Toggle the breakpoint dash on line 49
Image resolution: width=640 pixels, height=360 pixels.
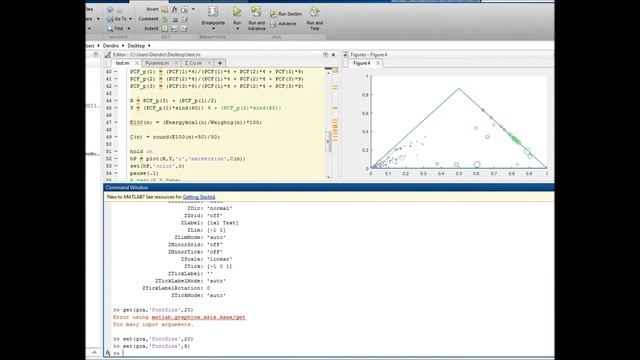(x=116, y=137)
